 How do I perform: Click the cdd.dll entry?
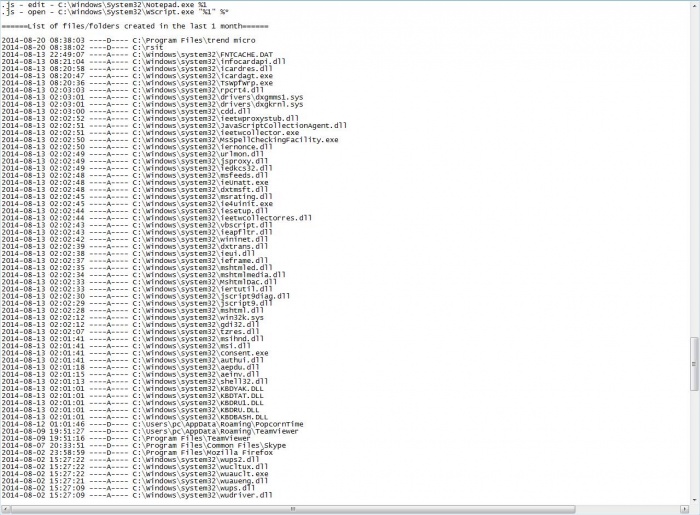[126, 112]
